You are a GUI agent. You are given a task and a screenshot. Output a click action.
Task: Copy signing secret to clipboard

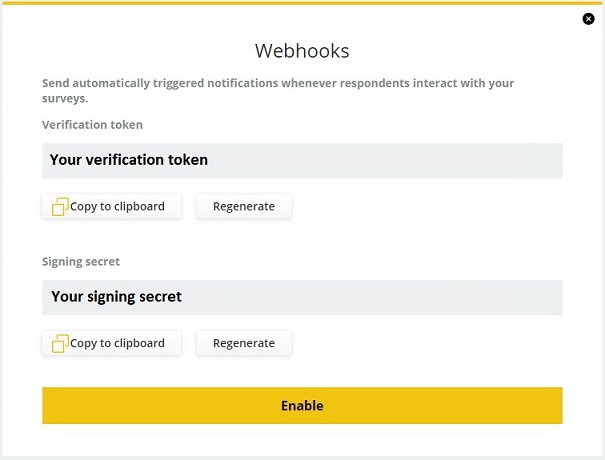click(x=112, y=343)
